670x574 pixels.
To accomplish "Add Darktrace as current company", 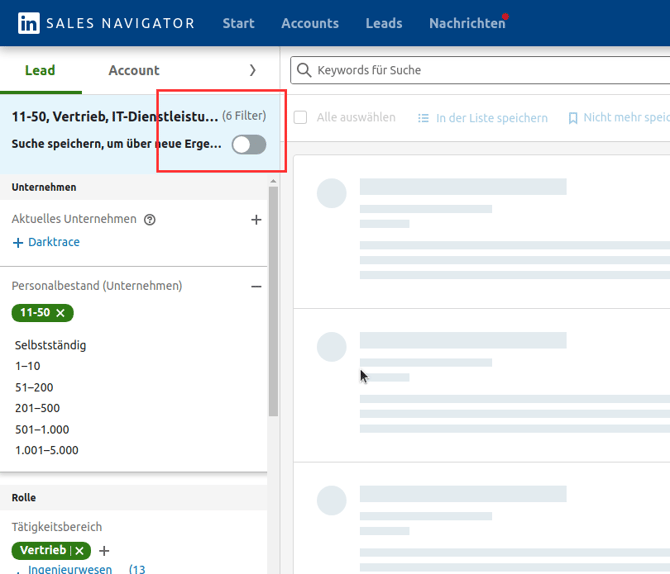I will click(x=46, y=242).
